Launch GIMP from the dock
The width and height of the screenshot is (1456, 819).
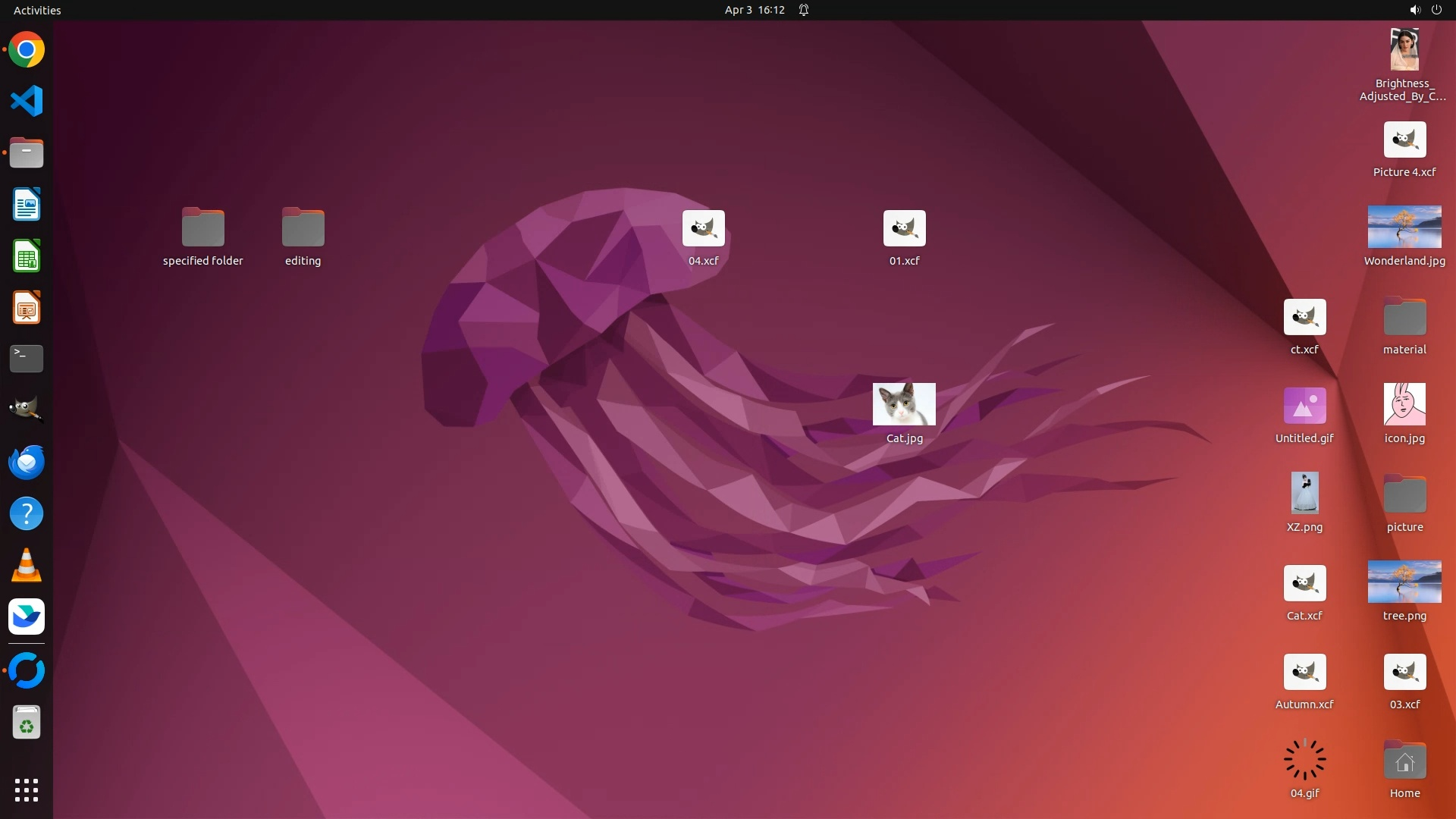pos(27,409)
